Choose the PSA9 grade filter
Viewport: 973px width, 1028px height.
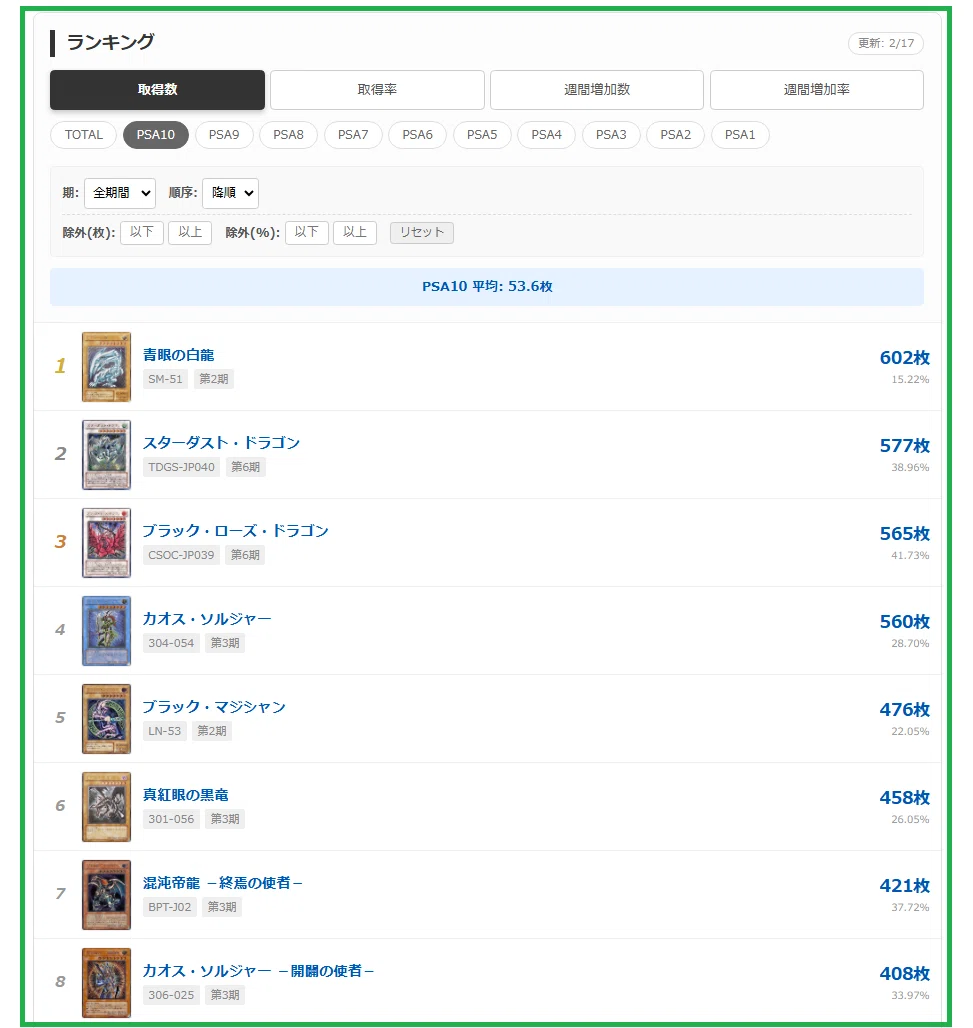click(224, 135)
